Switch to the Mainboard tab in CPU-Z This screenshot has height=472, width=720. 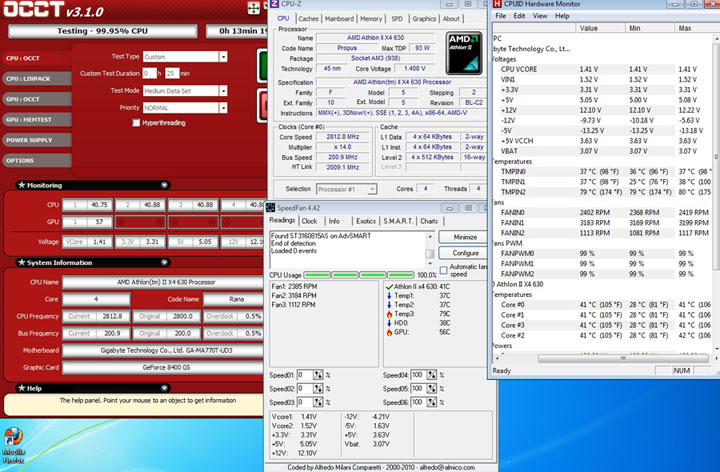[x=339, y=19]
